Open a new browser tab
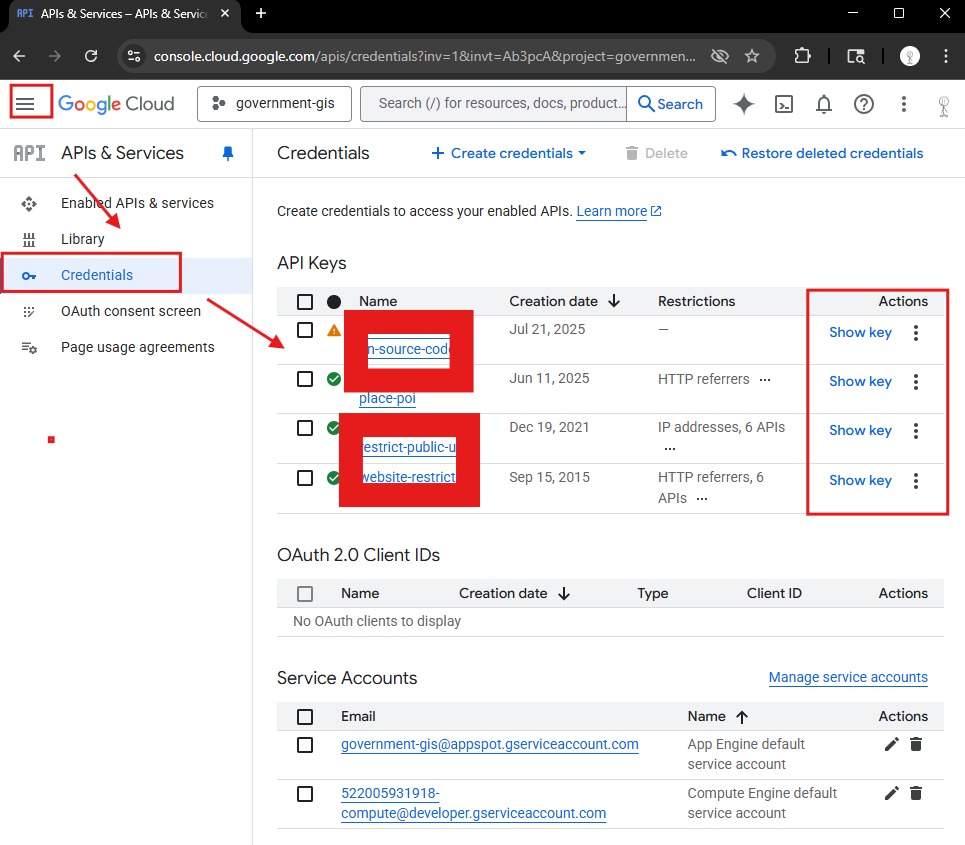Viewport: 965px width, 845px height. (x=261, y=13)
